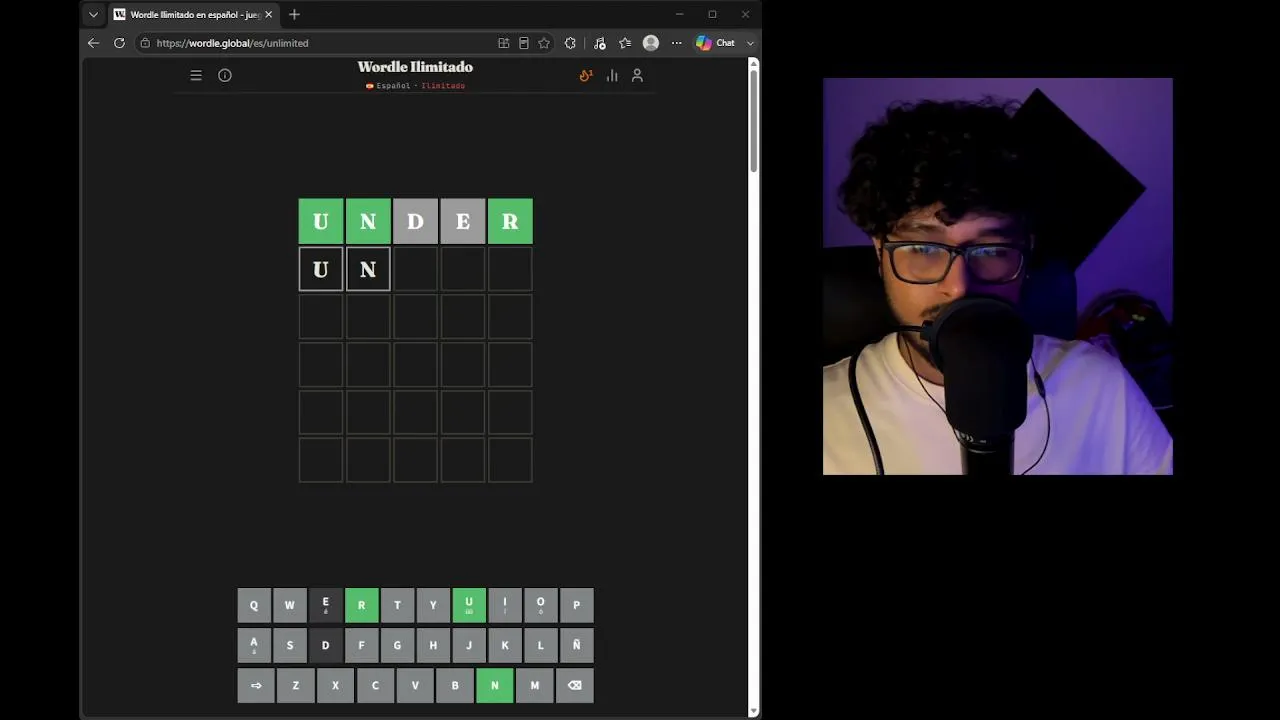Open the game info icon
1280x720 pixels.
tap(225, 75)
